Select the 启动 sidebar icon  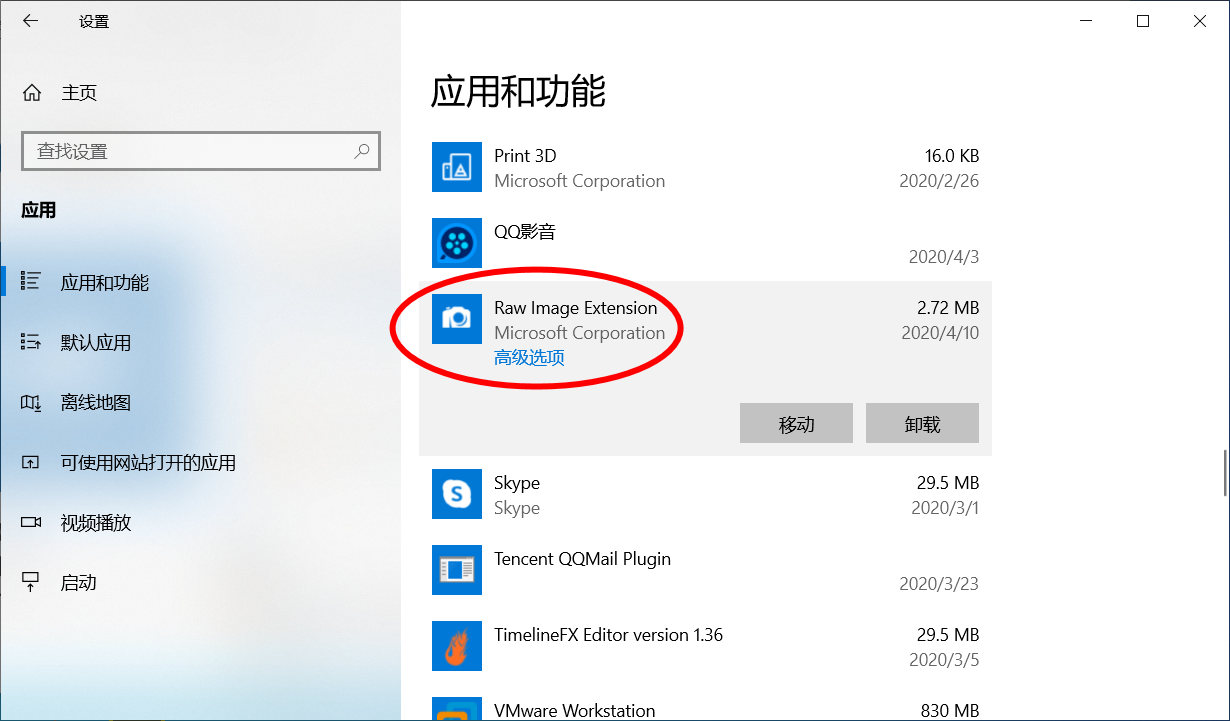click(x=31, y=582)
